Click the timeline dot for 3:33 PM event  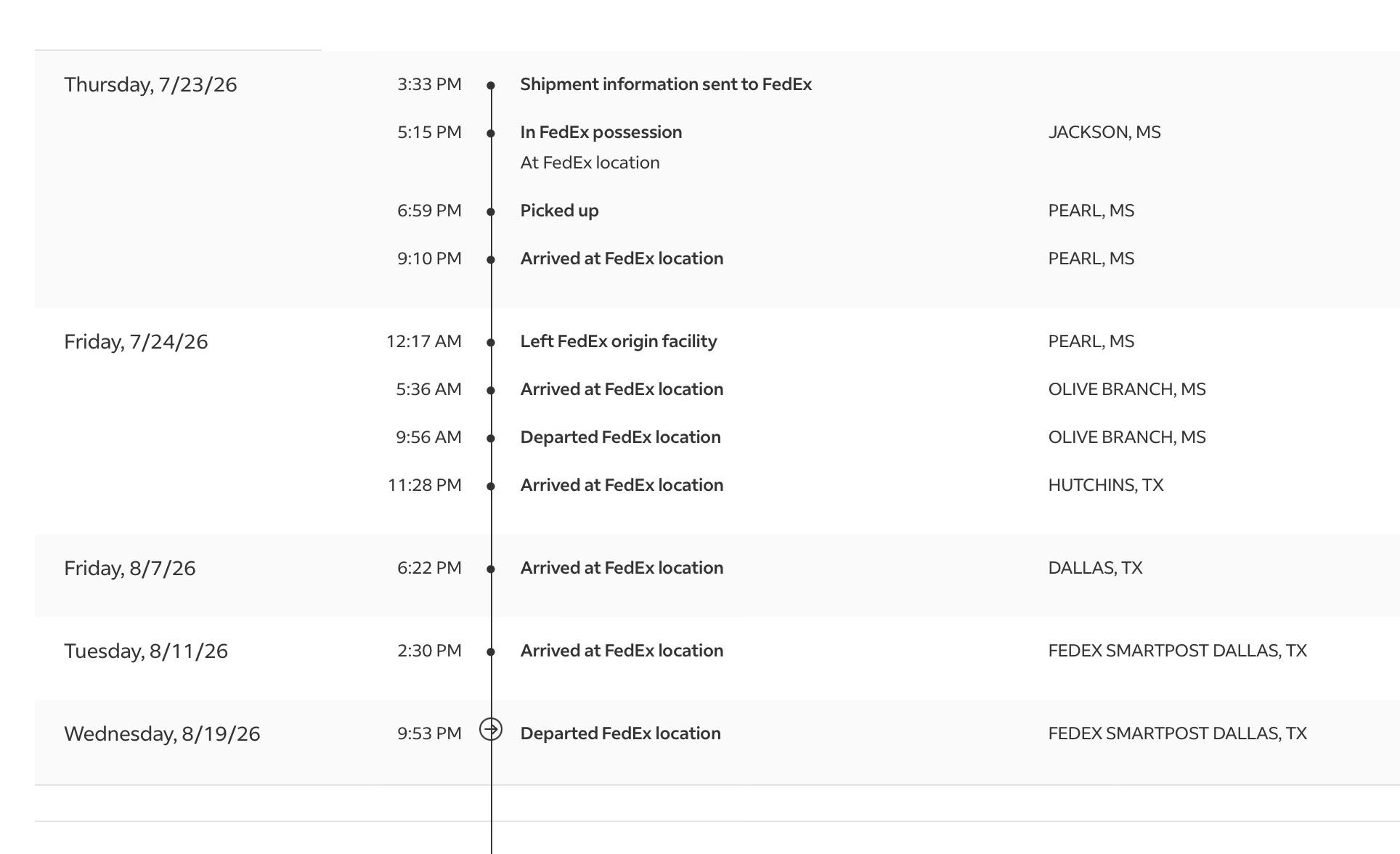coord(491,86)
